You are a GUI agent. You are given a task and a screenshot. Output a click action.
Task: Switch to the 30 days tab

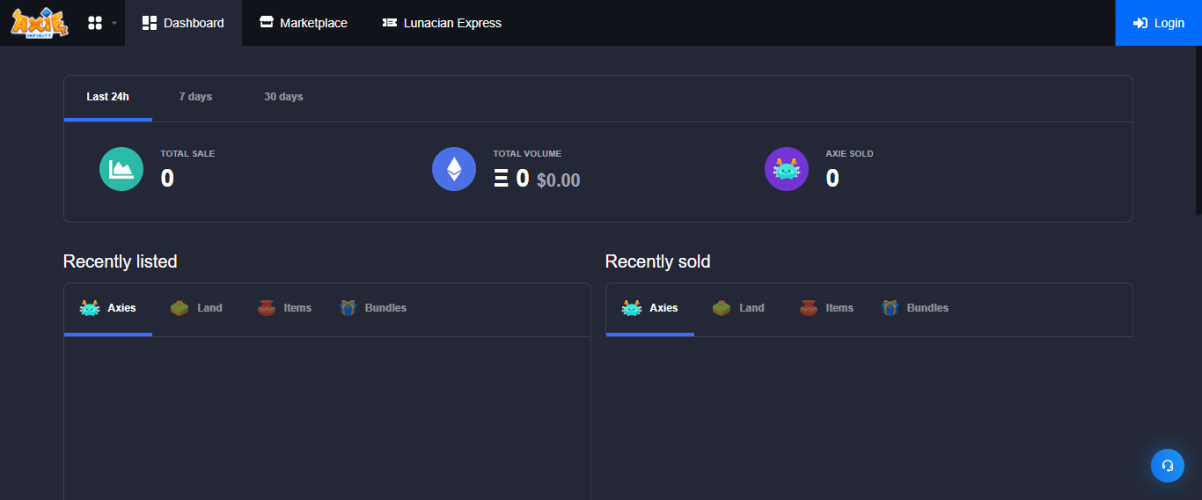[x=283, y=97]
